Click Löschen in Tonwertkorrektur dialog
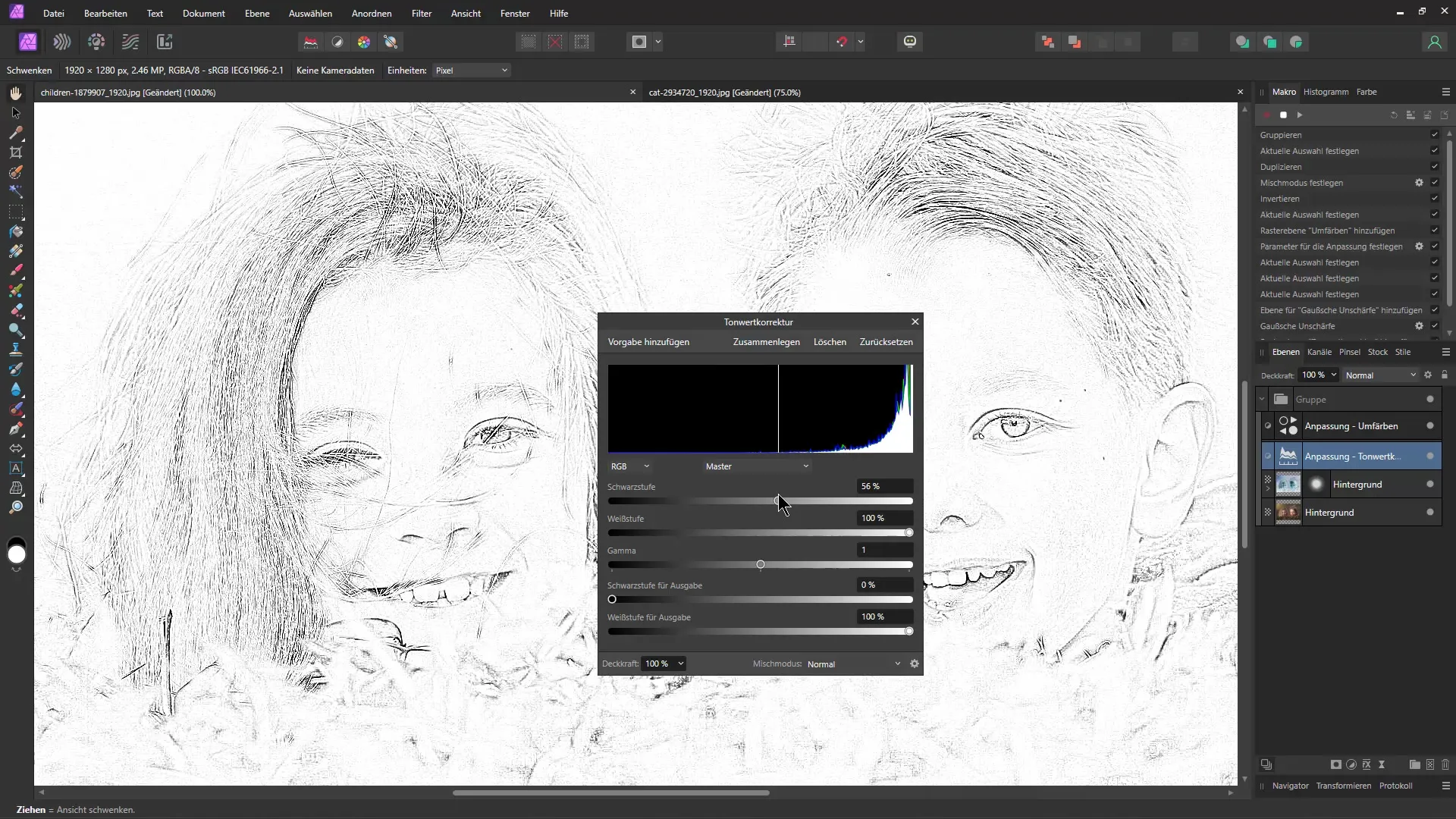 pyautogui.click(x=830, y=342)
